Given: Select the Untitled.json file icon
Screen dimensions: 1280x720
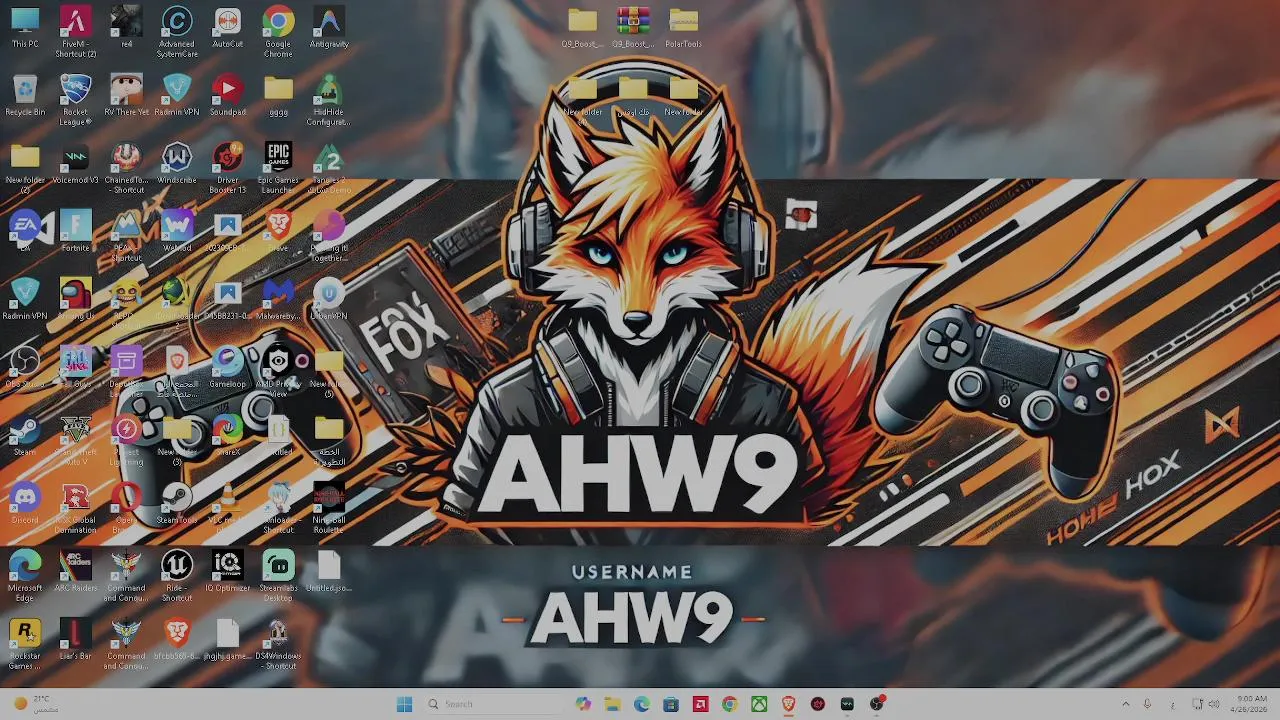Looking at the screenshot, I should 329,572.
